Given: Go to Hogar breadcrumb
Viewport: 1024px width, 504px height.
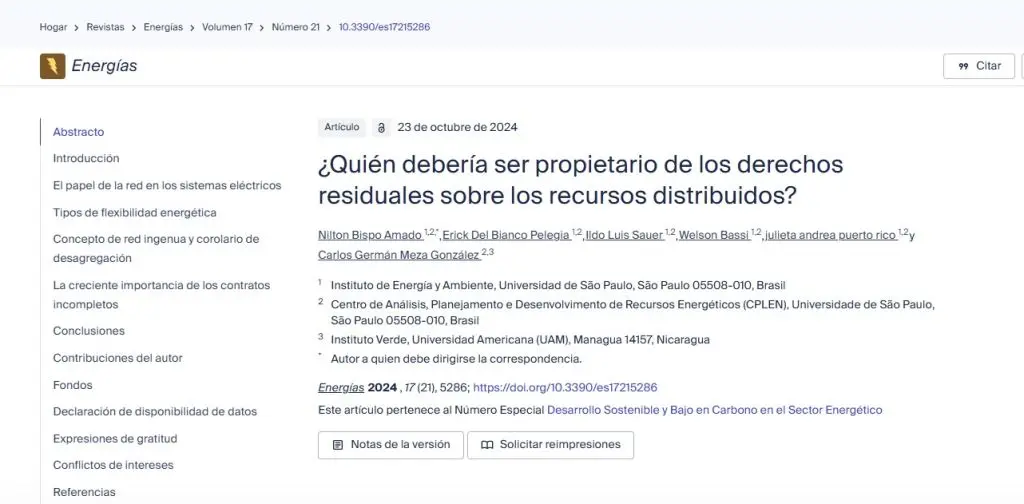Looking at the screenshot, I should coord(54,27).
